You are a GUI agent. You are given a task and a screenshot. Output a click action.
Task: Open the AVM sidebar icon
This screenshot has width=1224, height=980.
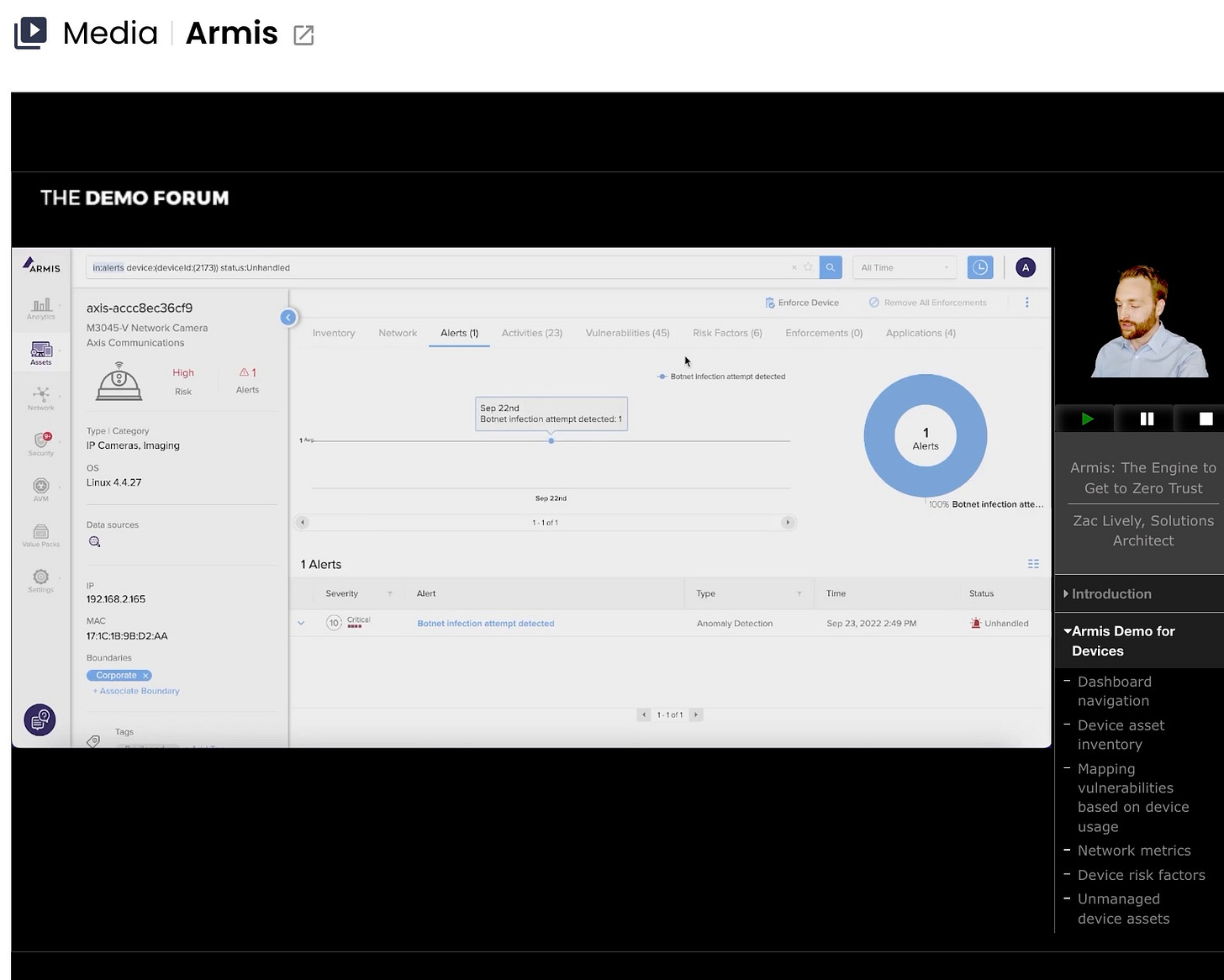pos(41,489)
